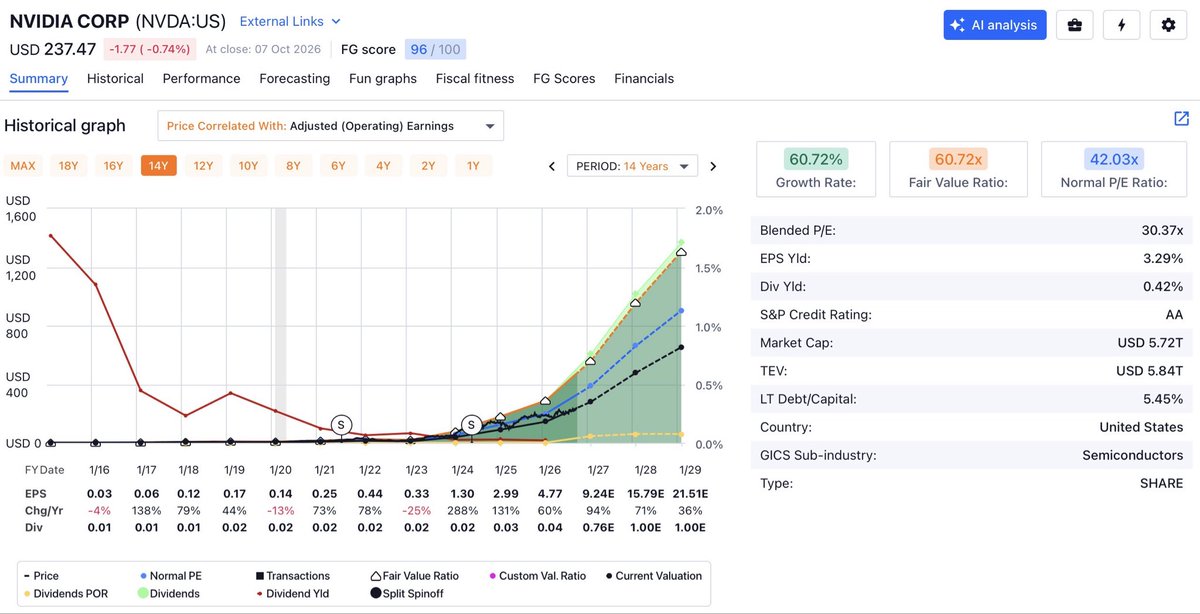This screenshot has height=614, width=1200.
Task: View the FG Scores tab
Action: click(x=564, y=79)
